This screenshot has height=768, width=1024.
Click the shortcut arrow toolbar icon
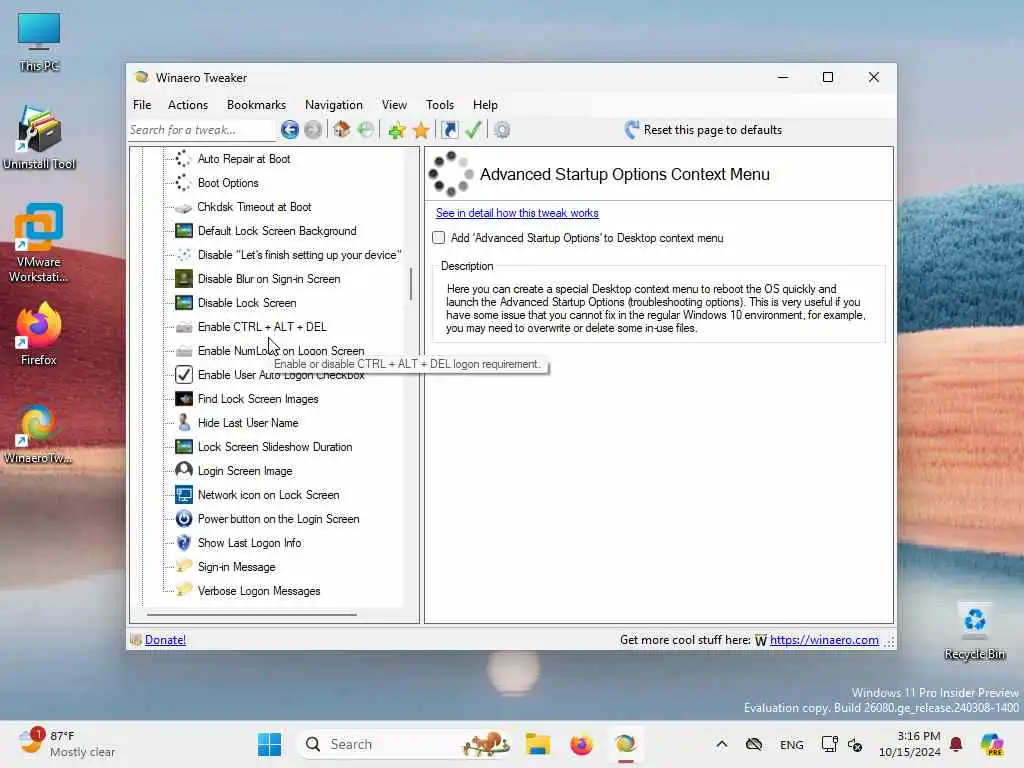point(449,130)
